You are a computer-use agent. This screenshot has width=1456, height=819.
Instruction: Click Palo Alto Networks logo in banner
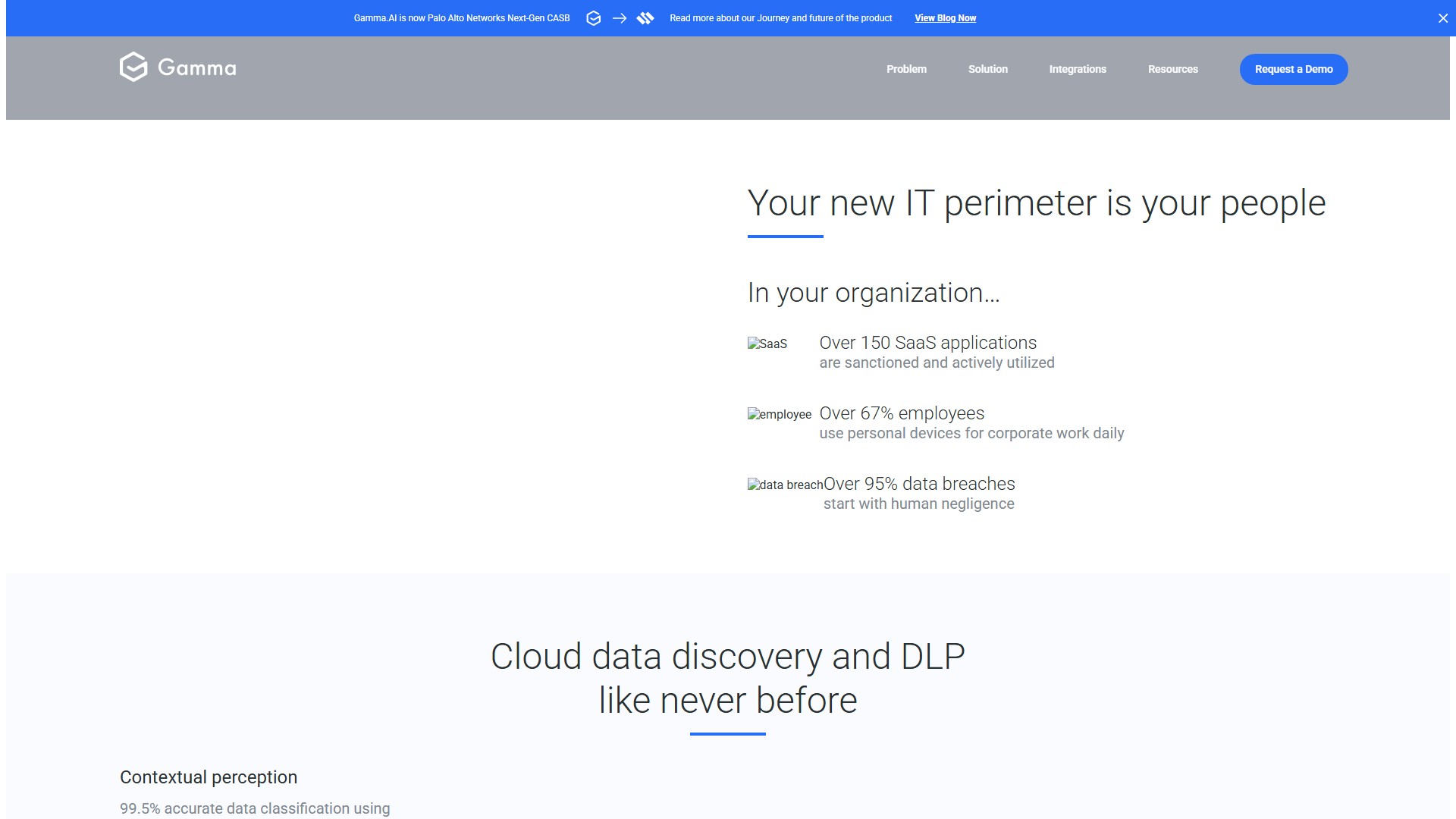click(x=645, y=18)
